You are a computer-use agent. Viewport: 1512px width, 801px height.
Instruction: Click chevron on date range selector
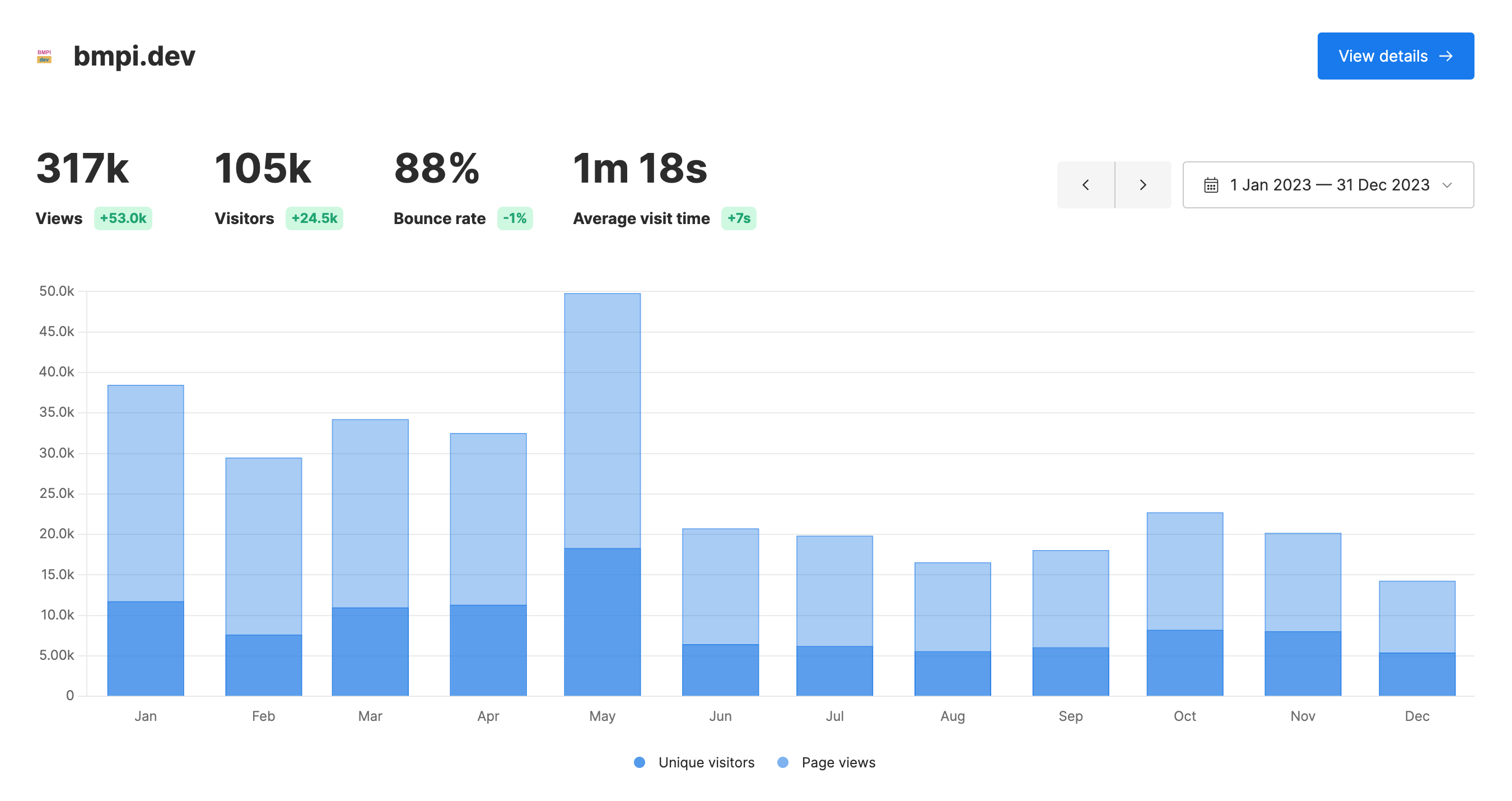[x=1447, y=185]
